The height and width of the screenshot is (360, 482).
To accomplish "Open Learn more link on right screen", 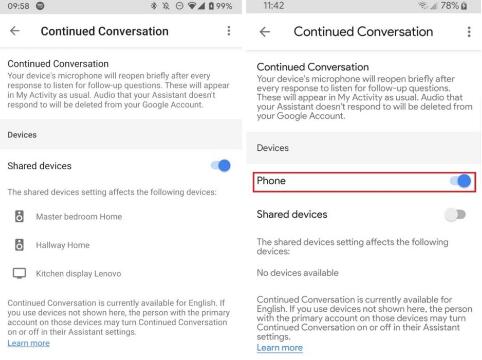I will pyautogui.click(x=280, y=348).
